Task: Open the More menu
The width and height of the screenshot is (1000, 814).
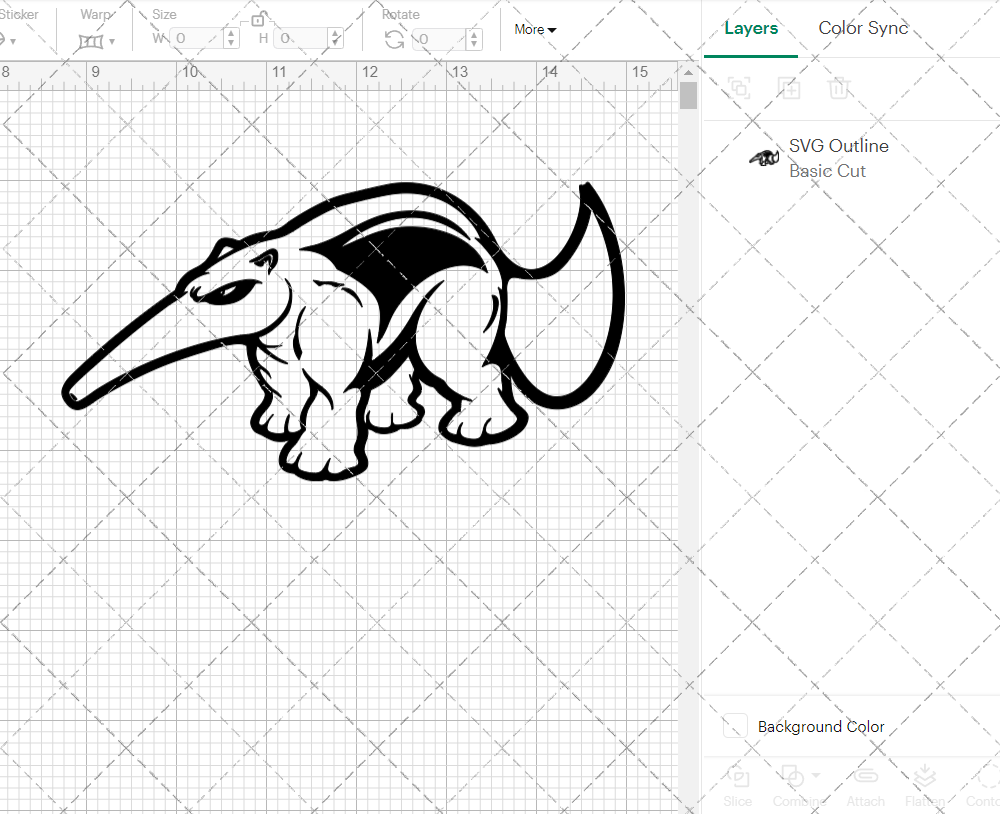Action: click(x=535, y=30)
